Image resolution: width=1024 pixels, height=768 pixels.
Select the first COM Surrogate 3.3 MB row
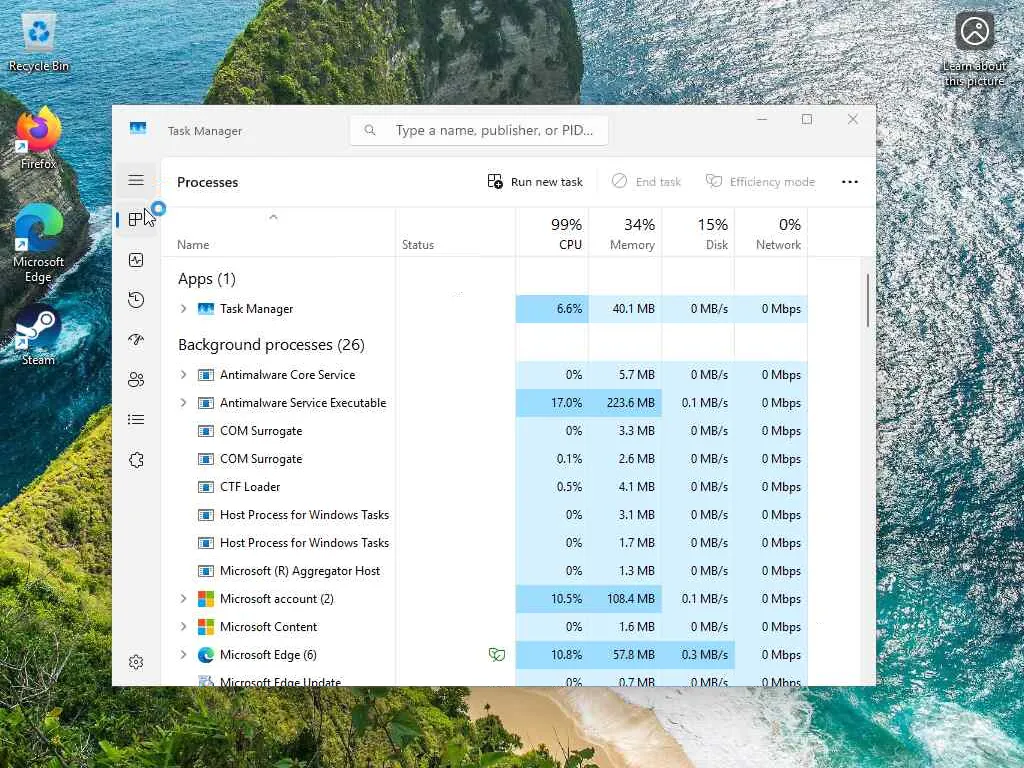point(485,431)
